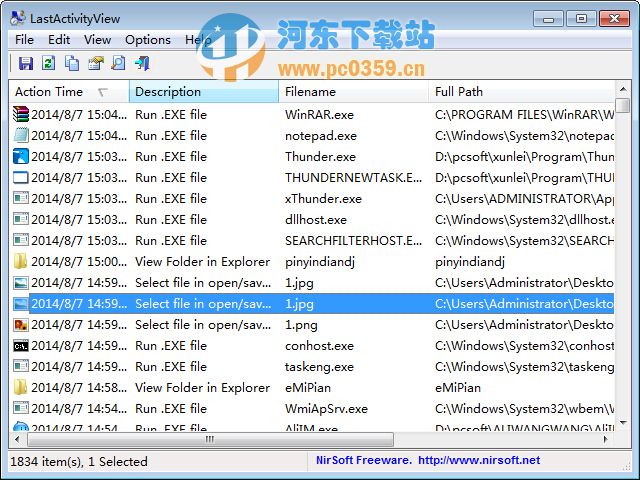Click the THUNDERNEWTASK.E... row icon
640x480 pixels.
coord(21,178)
